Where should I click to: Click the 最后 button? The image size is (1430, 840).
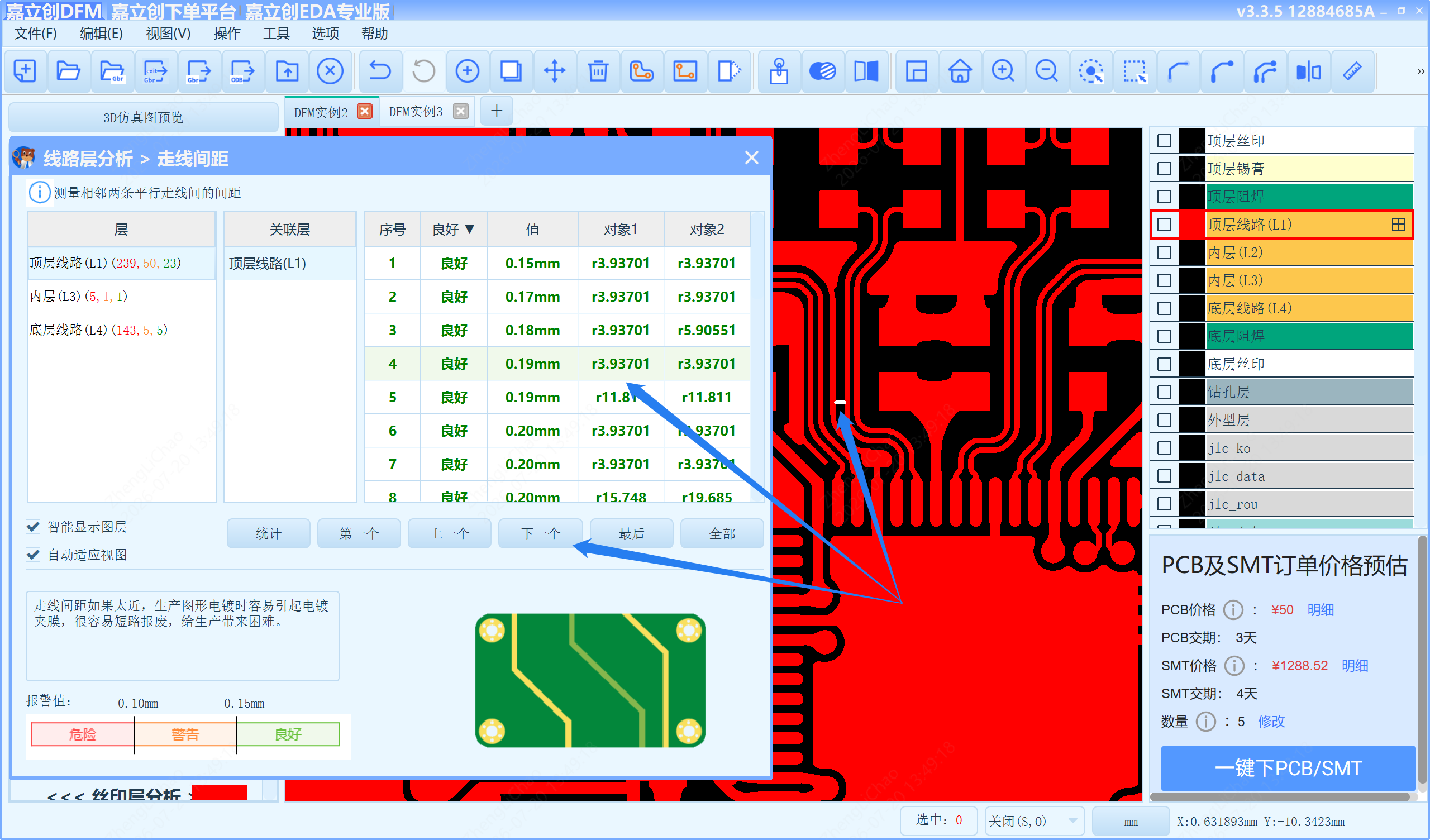point(631,533)
